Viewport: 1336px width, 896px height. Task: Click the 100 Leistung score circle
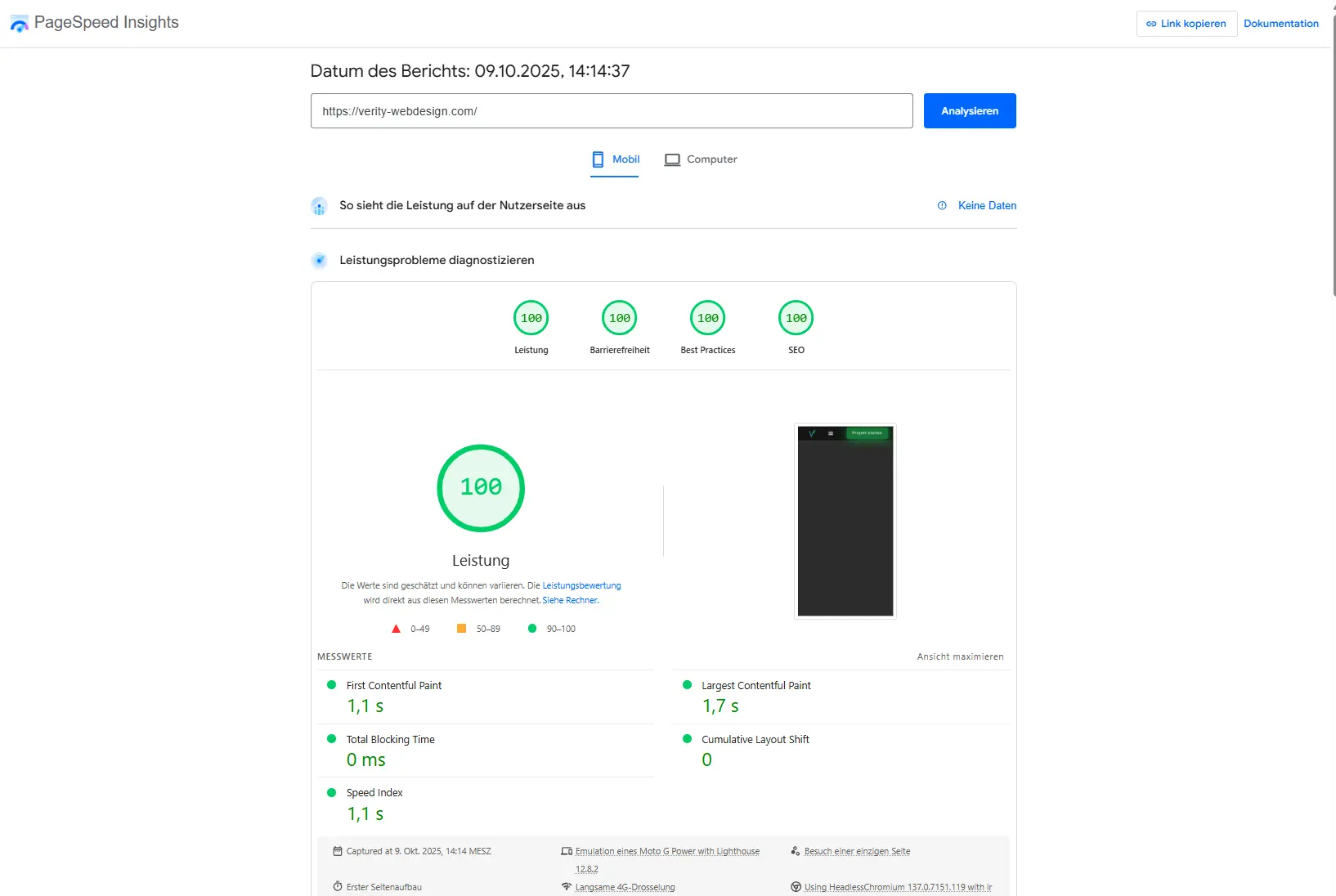pyautogui.click(x=481, y=488)
